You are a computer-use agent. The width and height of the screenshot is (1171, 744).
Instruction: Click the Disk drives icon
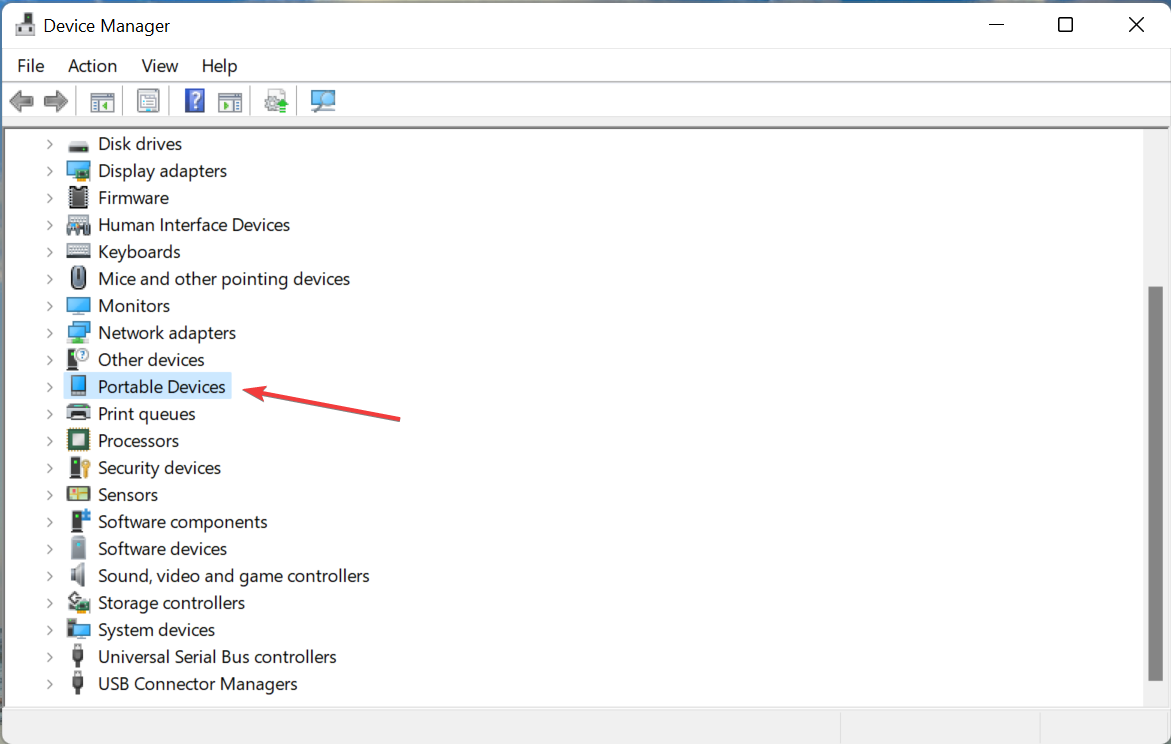(78, 144)
